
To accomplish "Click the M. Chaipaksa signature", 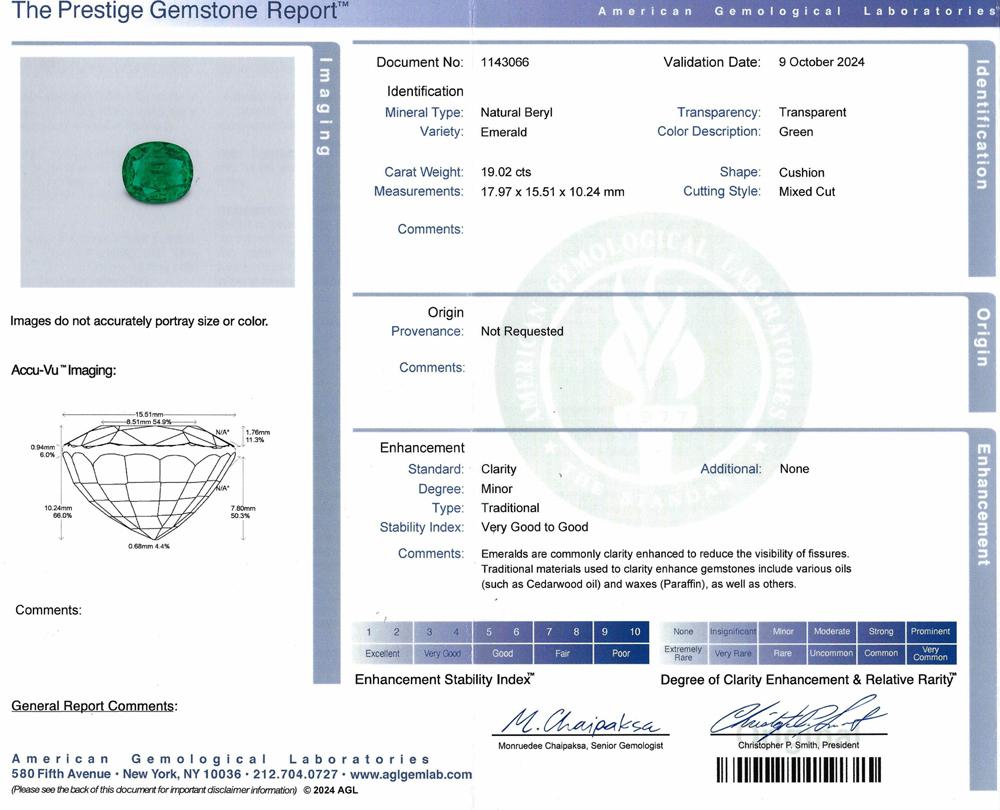I will pos(580,721).
